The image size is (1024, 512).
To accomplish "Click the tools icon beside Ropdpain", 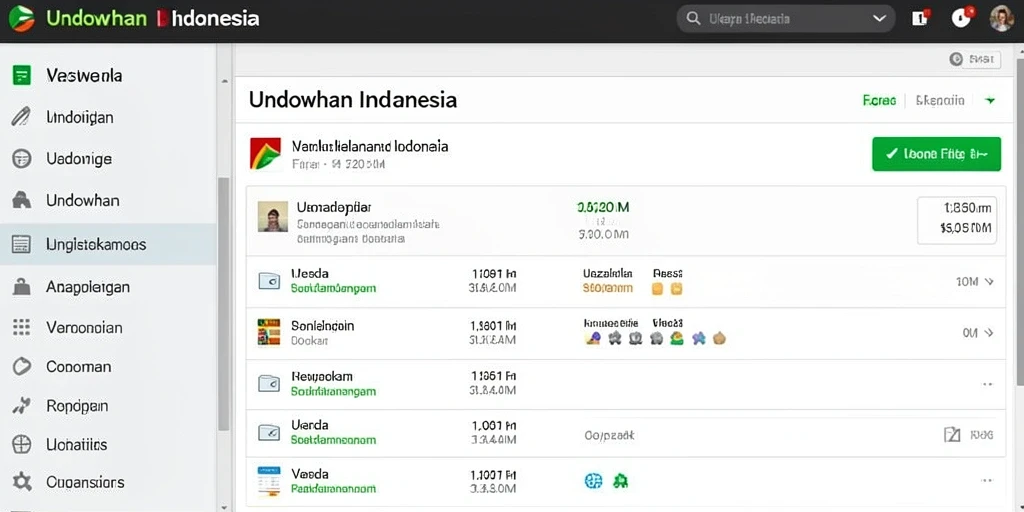I will click(22, 406).
